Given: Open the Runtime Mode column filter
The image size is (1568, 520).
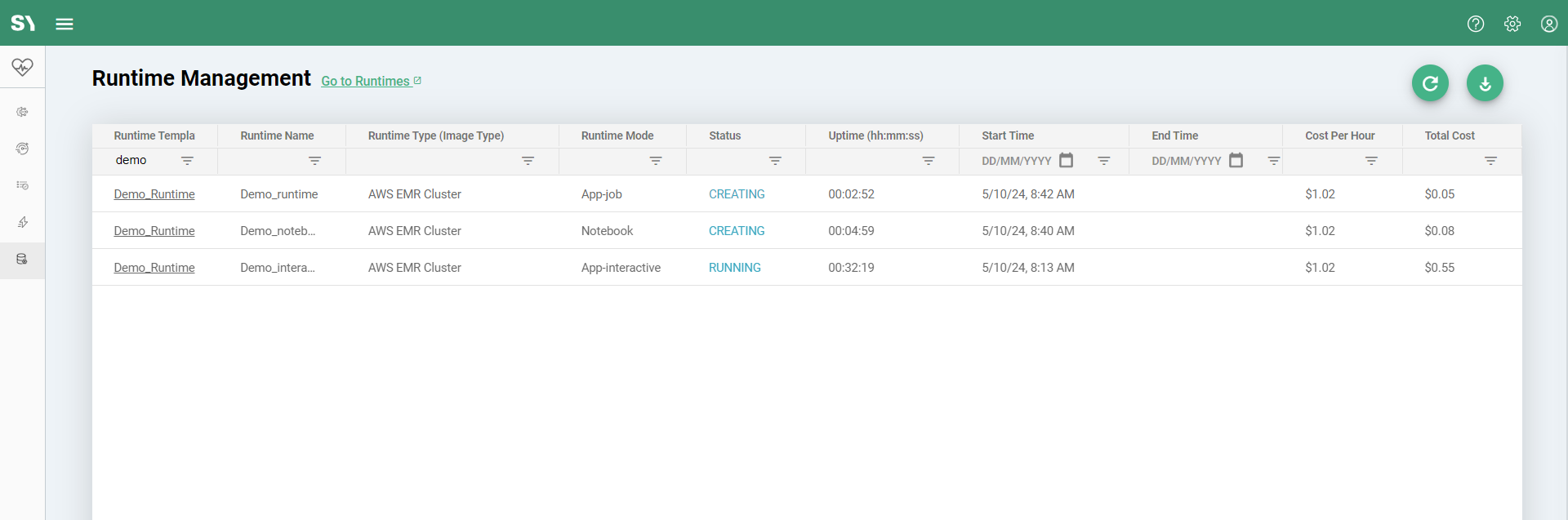Looking at the screenshot, I should coord(655,161).
